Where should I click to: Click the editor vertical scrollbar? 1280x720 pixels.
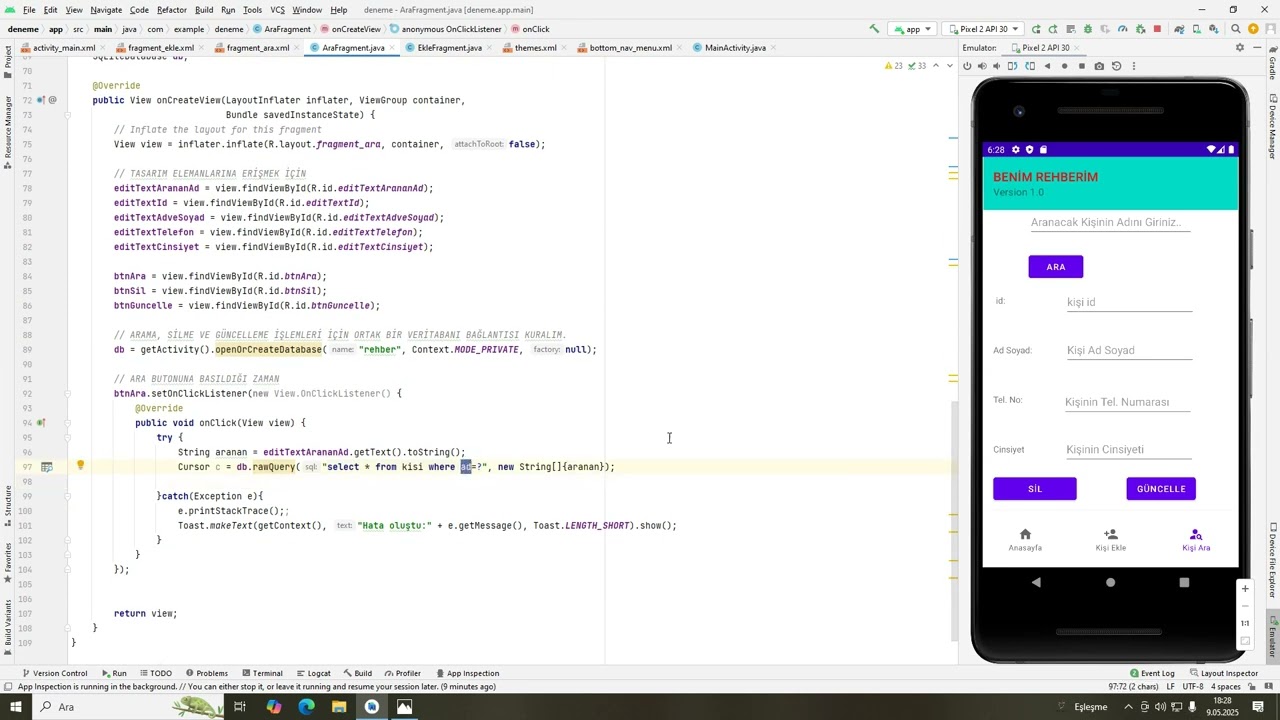(954, 520)
